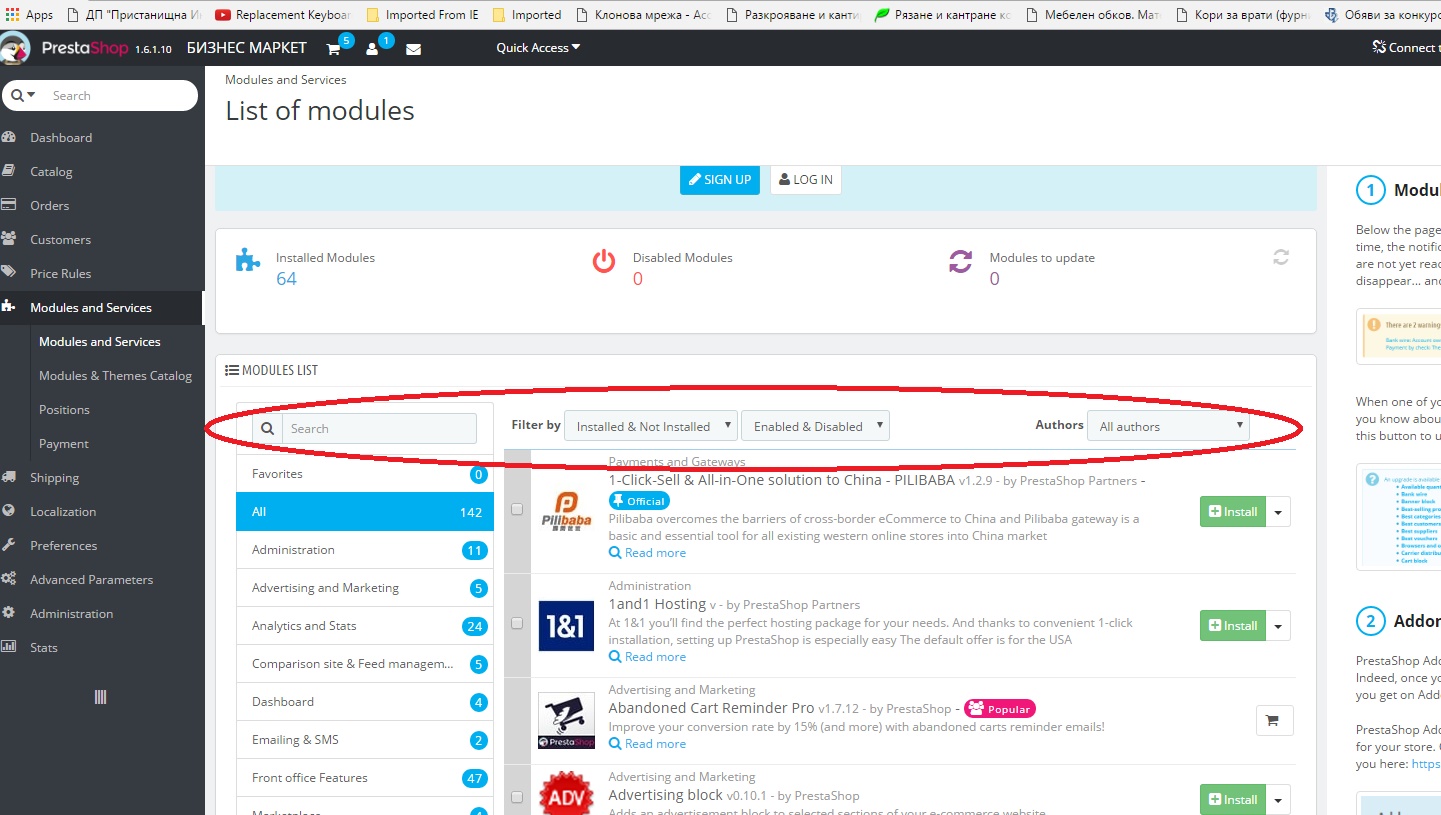Collapse the sidebar using the bars icon
The width and height of the screenshot is (1441, 815).
click(100, 697)
